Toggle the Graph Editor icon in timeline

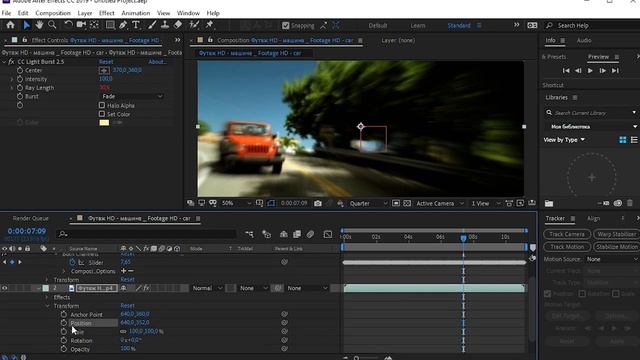pos(328,234)
